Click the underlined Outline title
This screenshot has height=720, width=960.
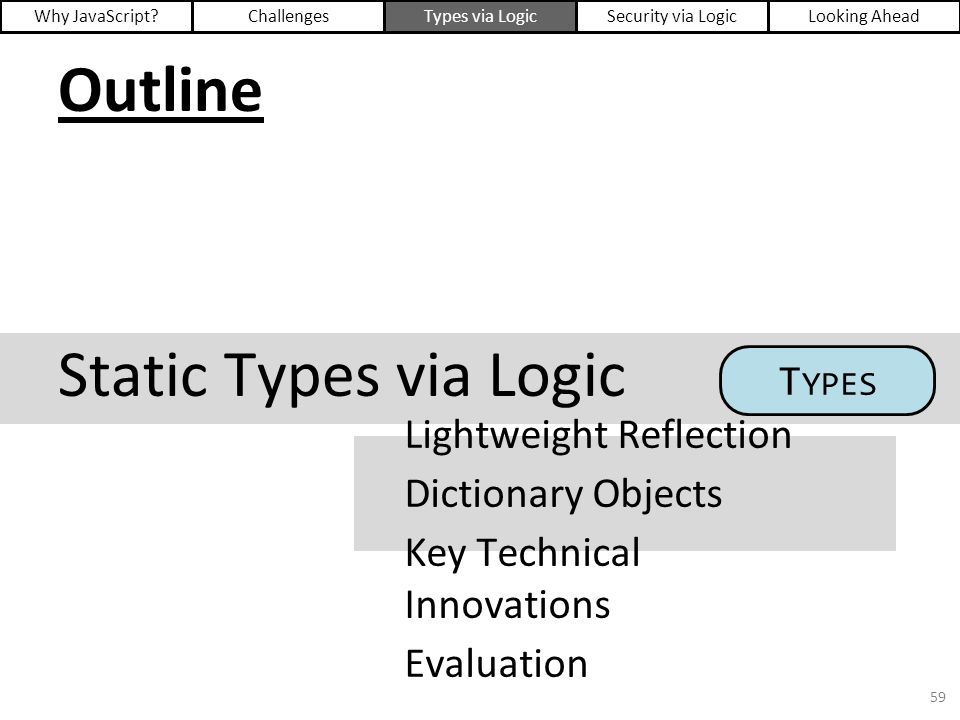[x=160, y=92]
